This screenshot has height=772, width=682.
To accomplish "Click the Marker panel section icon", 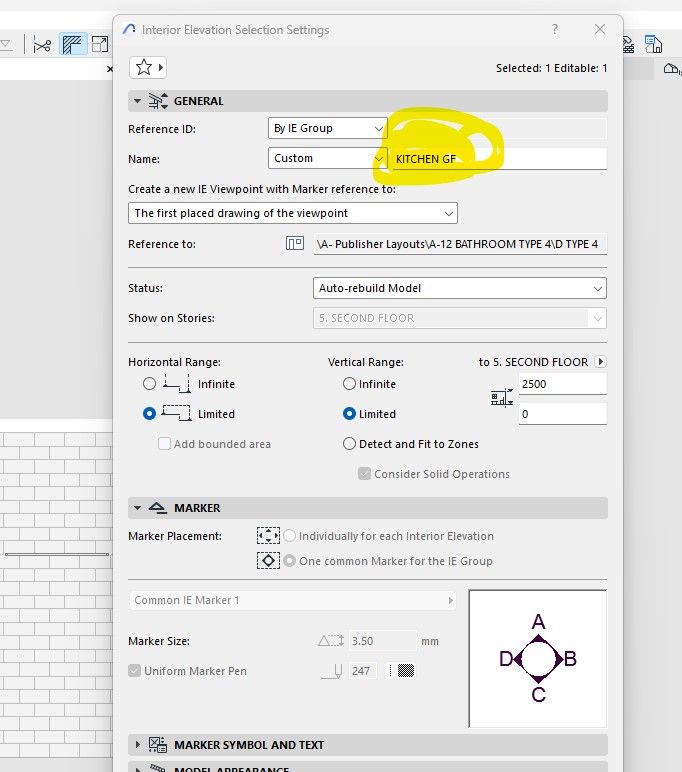I will [x=158, y=508].
